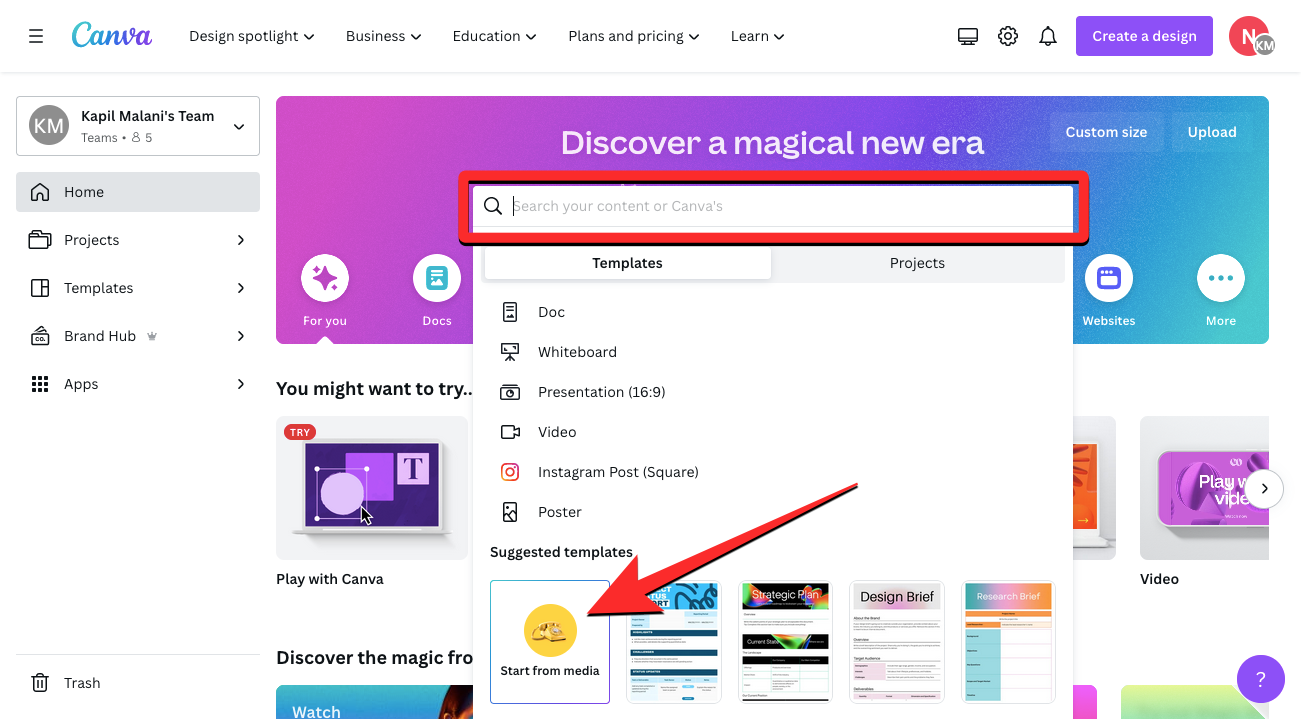
Task: Open the Plans and pricing dropdown
Action: [x=634, y=36]
